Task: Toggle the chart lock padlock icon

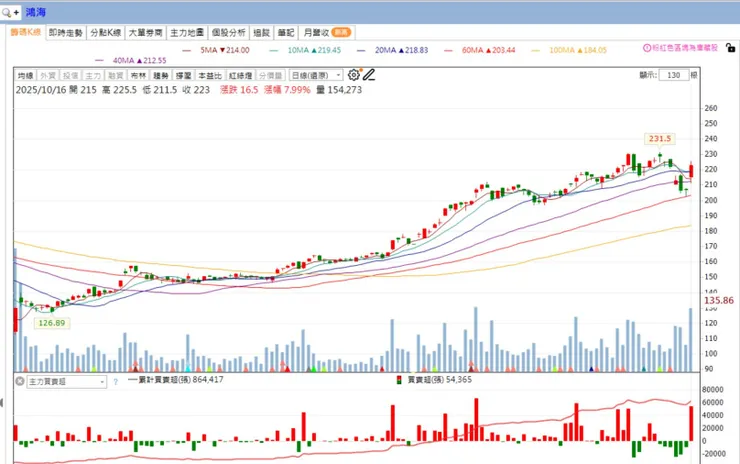Action: click(x=730, y=48)
